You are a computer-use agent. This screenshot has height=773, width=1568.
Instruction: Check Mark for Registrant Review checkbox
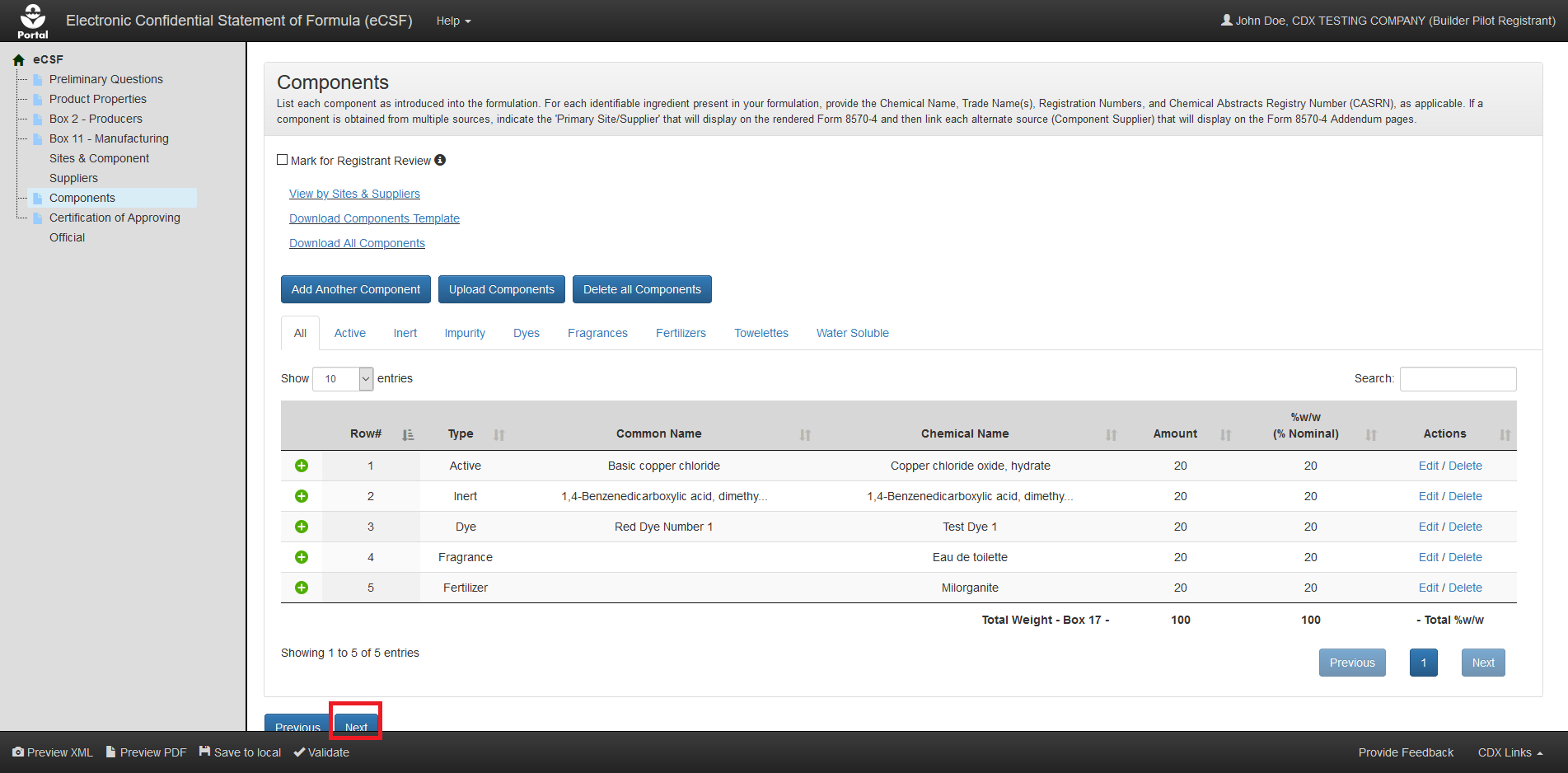click(x=283, y=160)
